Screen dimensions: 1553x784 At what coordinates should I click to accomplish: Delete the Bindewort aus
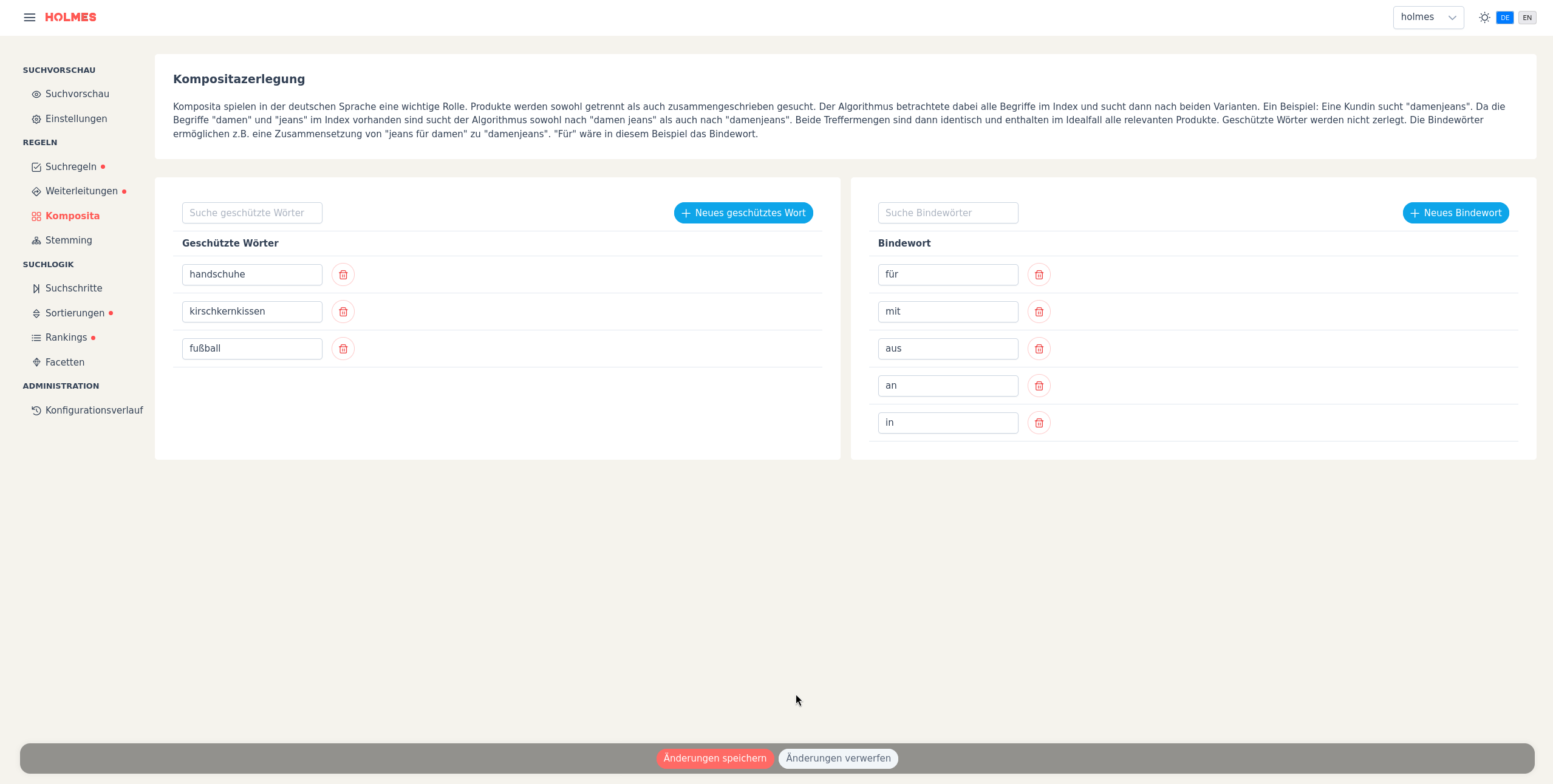(x=1039, y=349)
